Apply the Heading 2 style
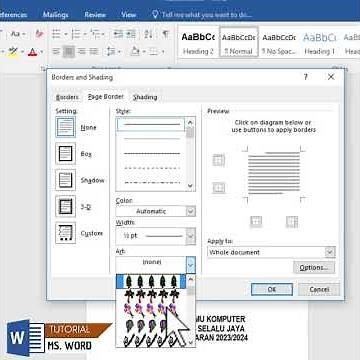 (x=198, y=43)
